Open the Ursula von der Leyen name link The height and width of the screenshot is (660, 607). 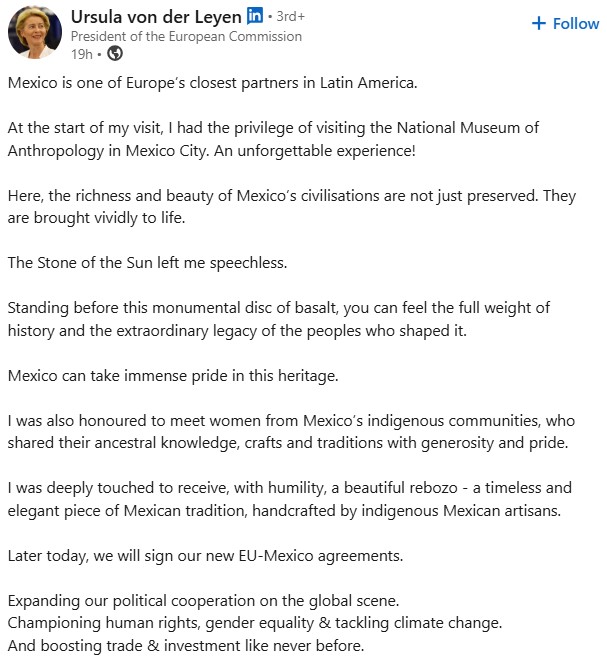[x=156, y=17]
